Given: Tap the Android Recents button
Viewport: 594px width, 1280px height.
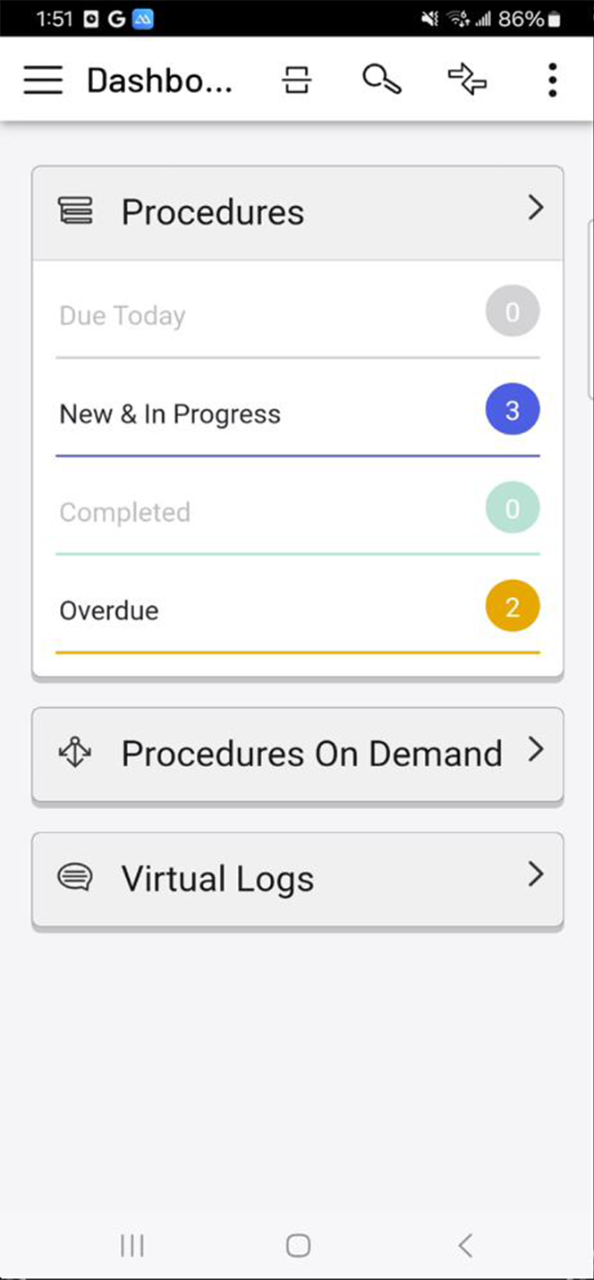Looking at the screenshot, I should 132,1245.
